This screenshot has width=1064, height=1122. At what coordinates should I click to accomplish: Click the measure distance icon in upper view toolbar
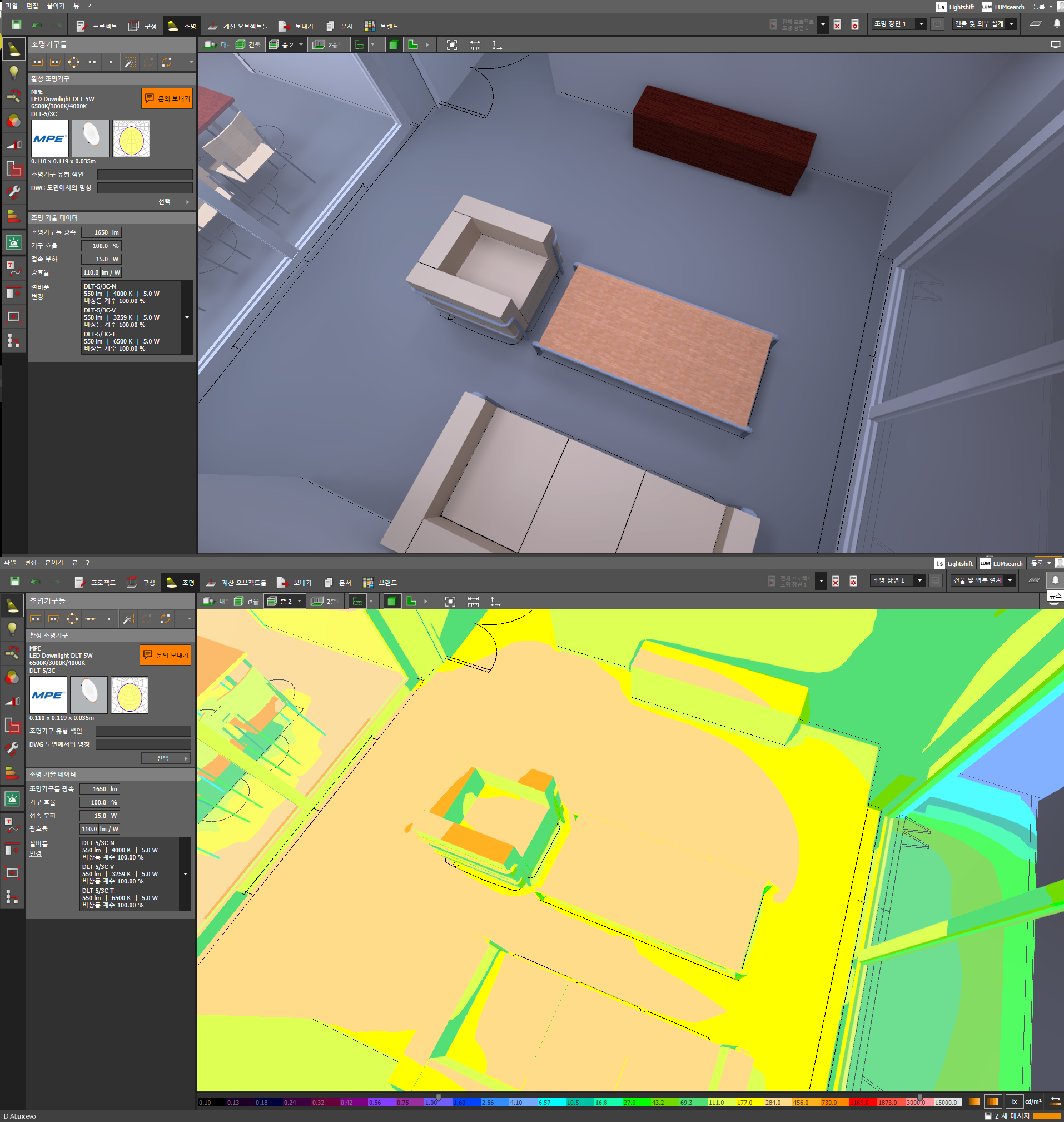click(475, 45)
